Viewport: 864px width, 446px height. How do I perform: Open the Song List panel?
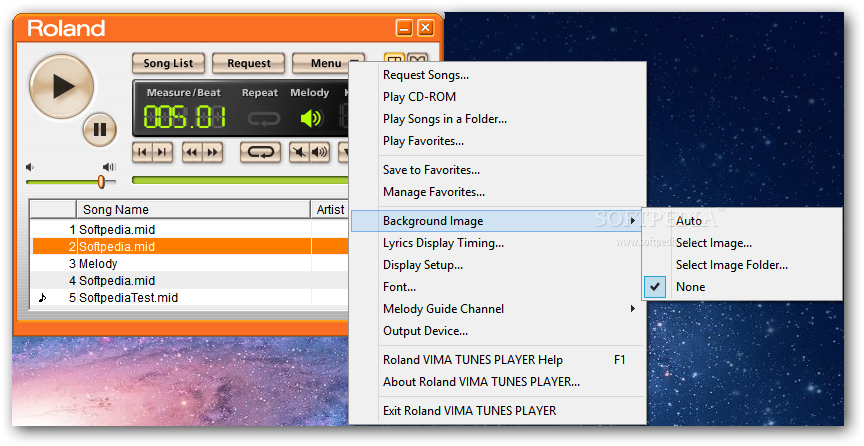(x=168, y=63)
